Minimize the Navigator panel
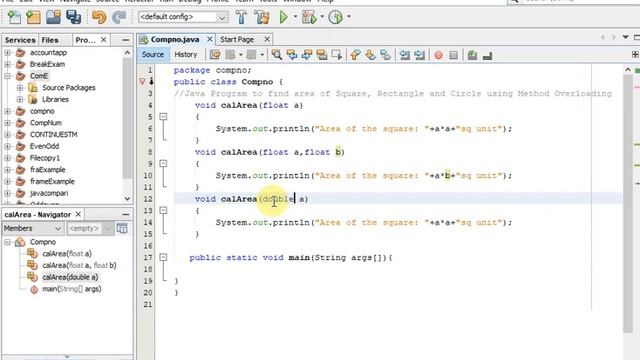 pos(125,214)
